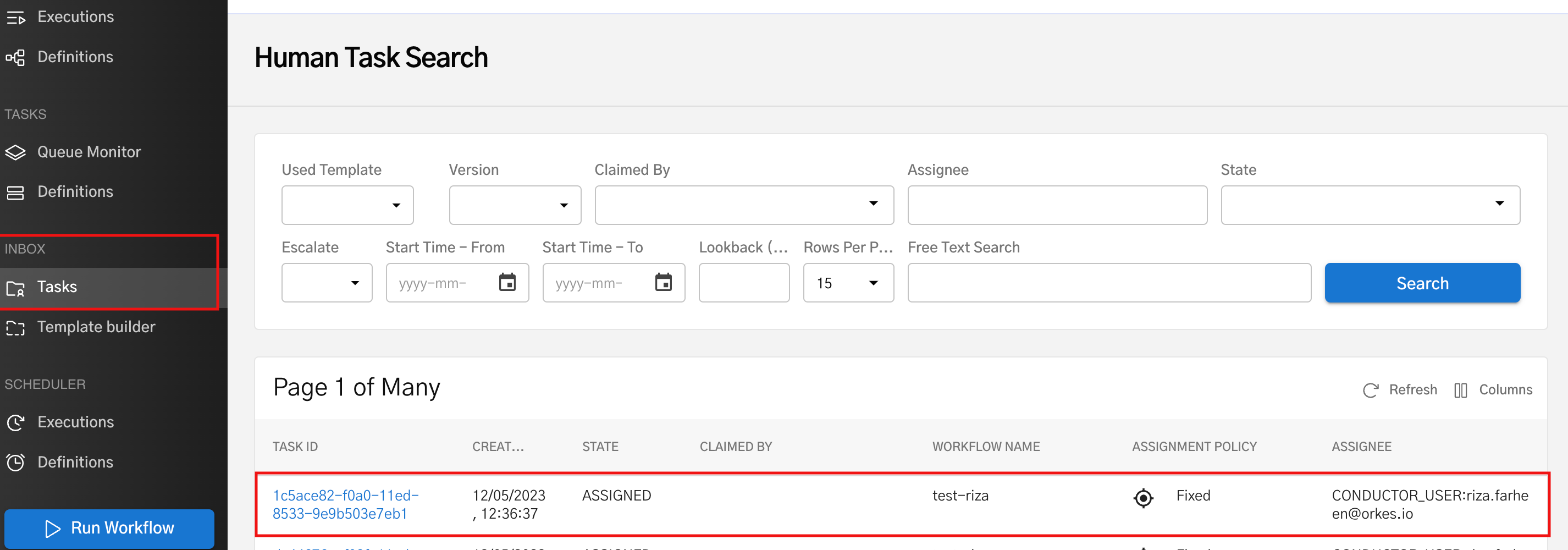Click the assignment policy target icon on the first row
Screen dimensions: 1568x550
pyautogui.click(x=1143, y=498)
